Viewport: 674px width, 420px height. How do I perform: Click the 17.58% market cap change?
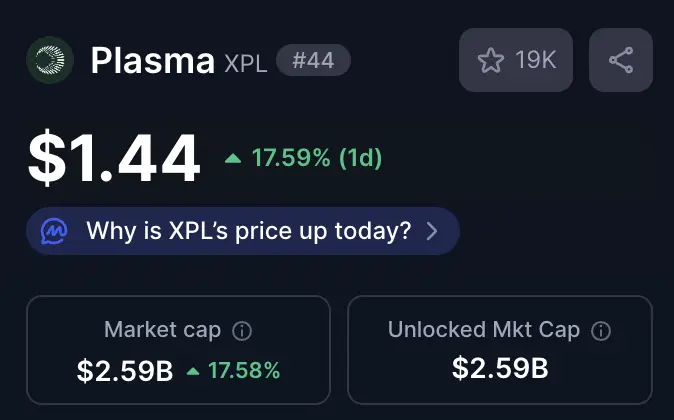(244, 371)
